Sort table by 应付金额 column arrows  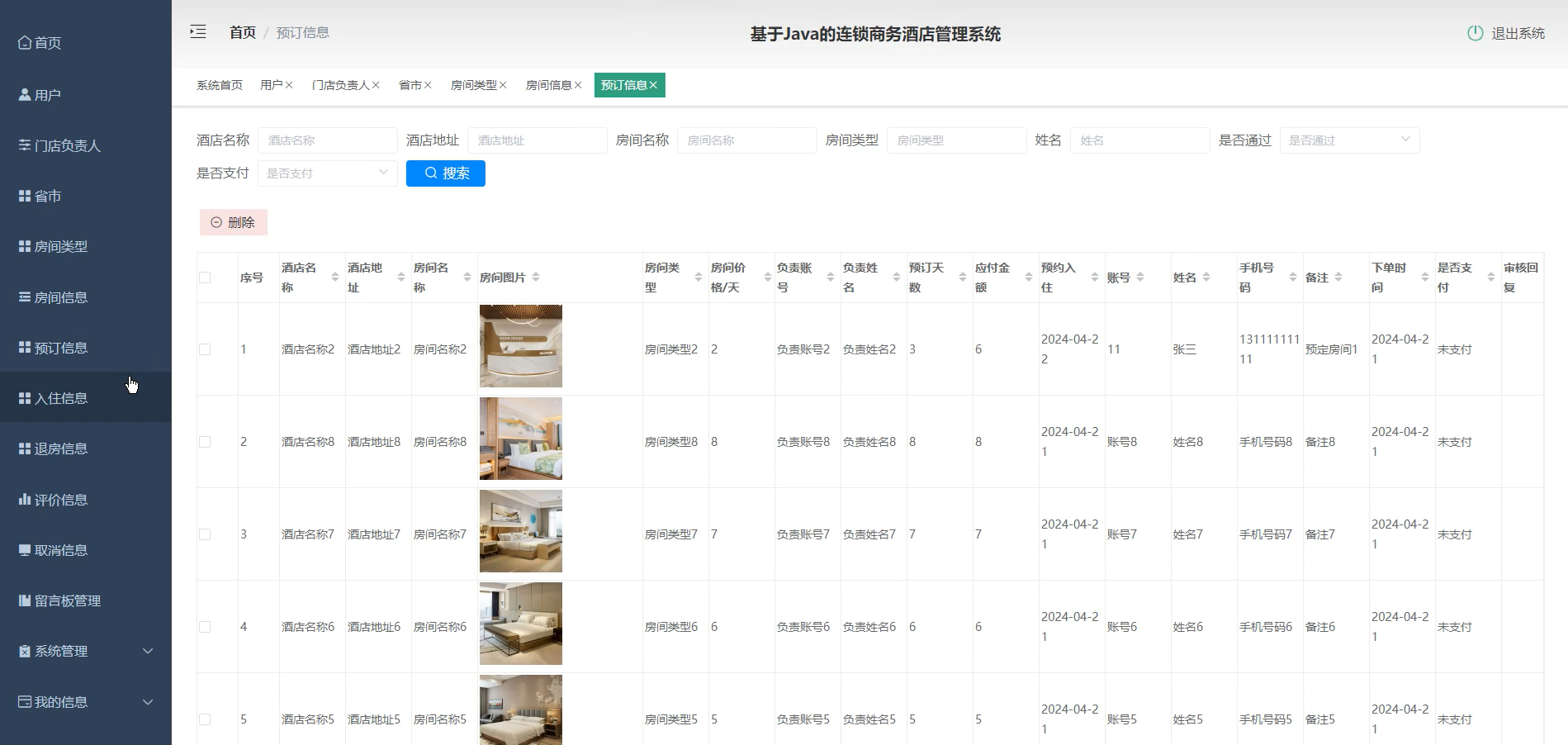[x=1029, y=278]
